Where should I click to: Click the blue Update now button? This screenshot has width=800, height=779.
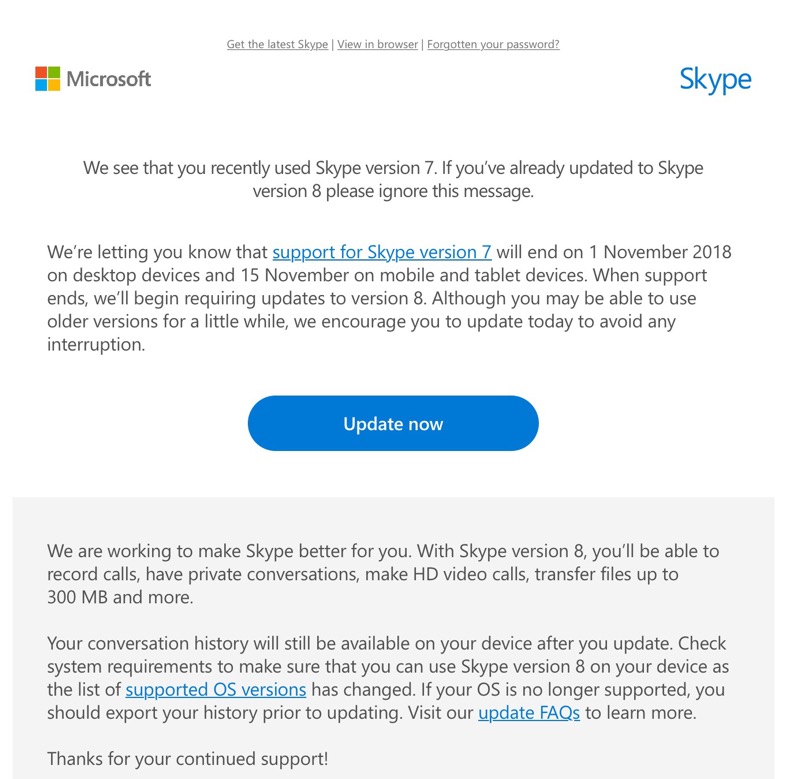(x=393, y=423)
